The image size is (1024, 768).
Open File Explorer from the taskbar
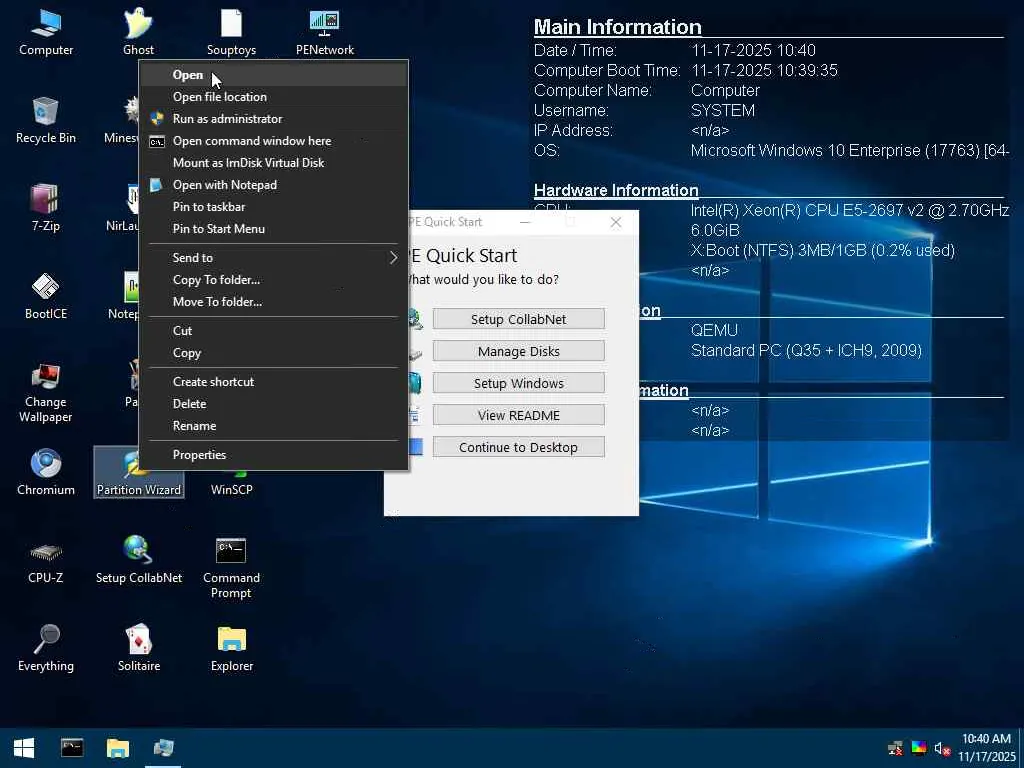[x=118, y=747]
